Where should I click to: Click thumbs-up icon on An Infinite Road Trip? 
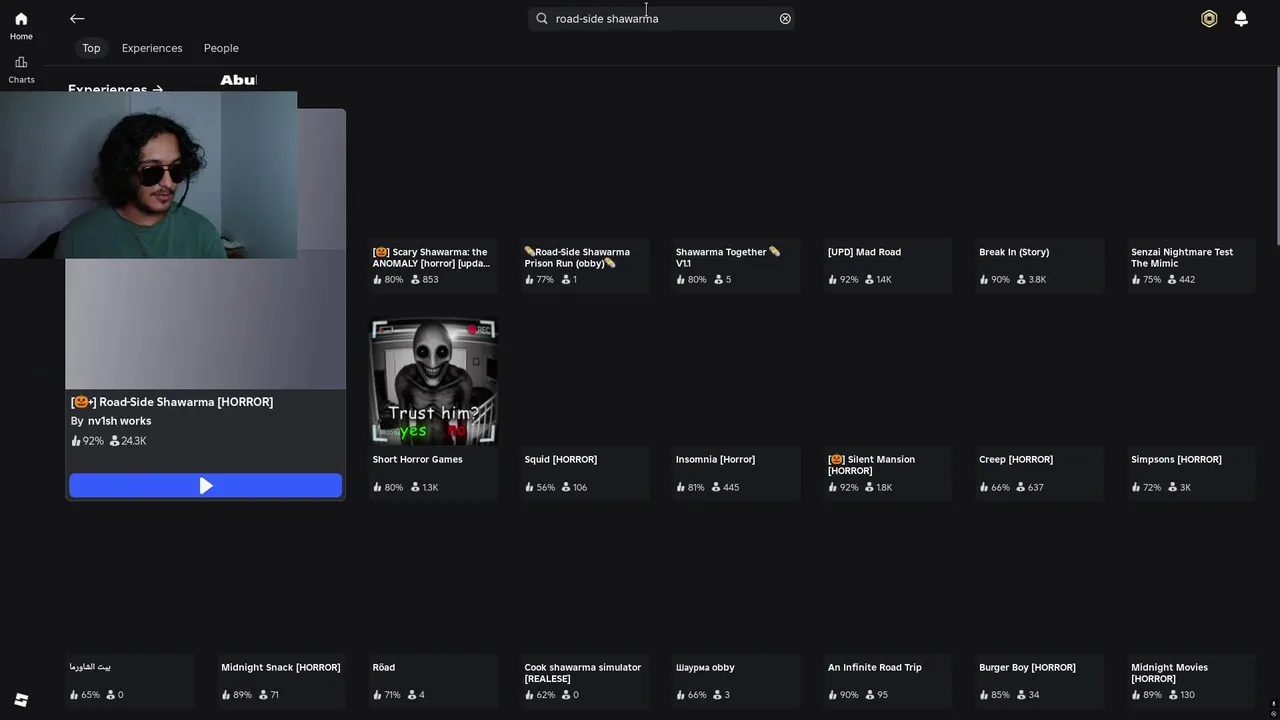(x=832, y=695)
